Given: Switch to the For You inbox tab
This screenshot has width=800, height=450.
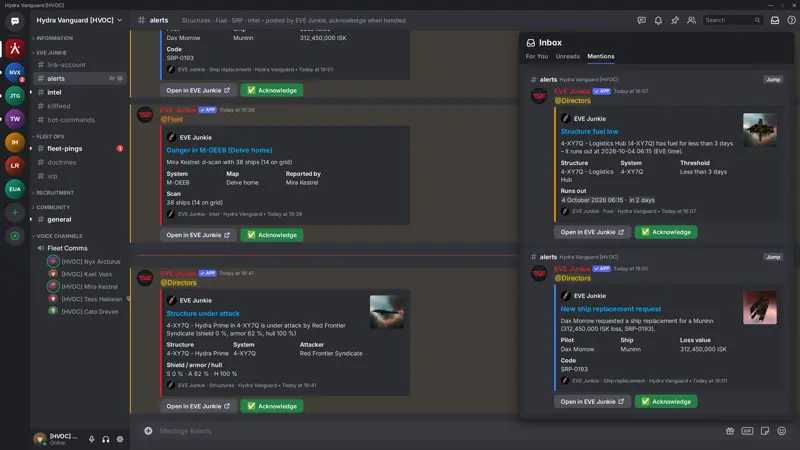Looking at the screenshot, I should (x=537, y=56).
